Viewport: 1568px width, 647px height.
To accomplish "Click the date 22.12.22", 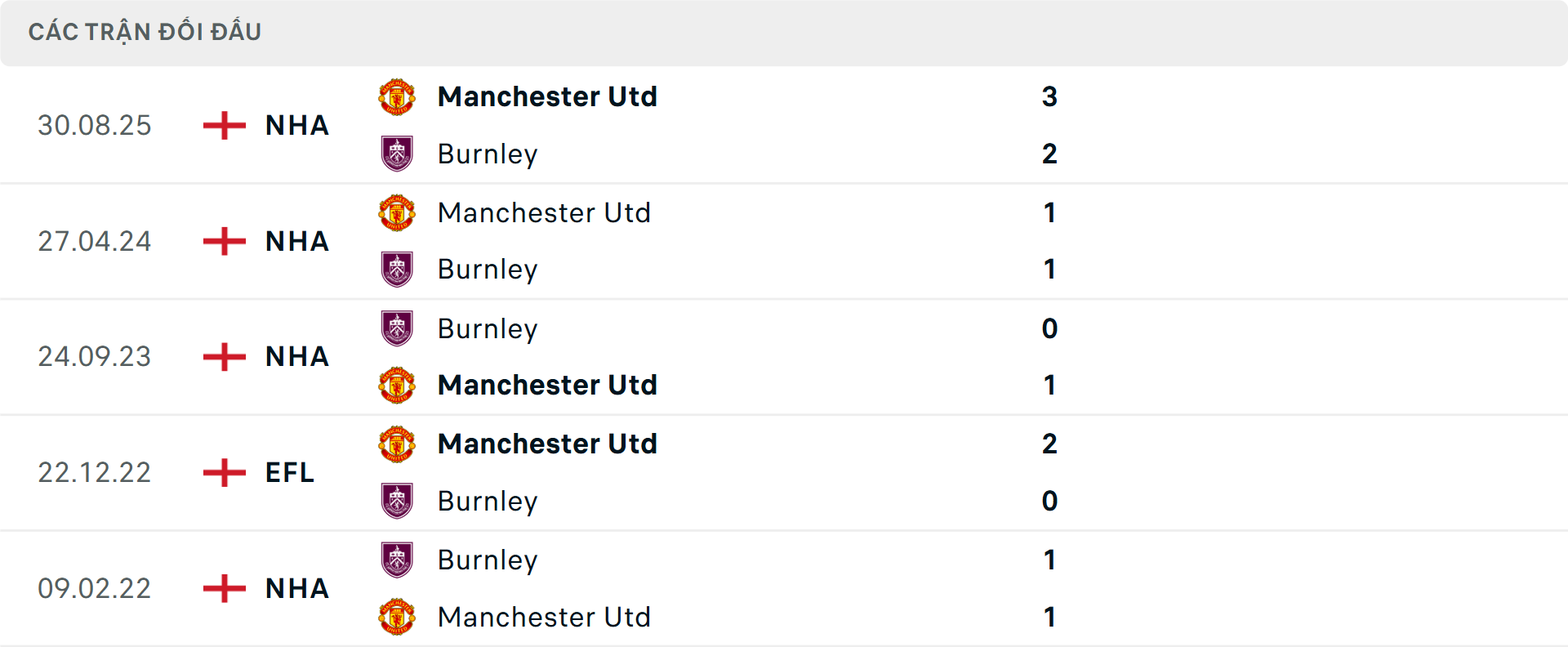I will [x=95, y=472].
